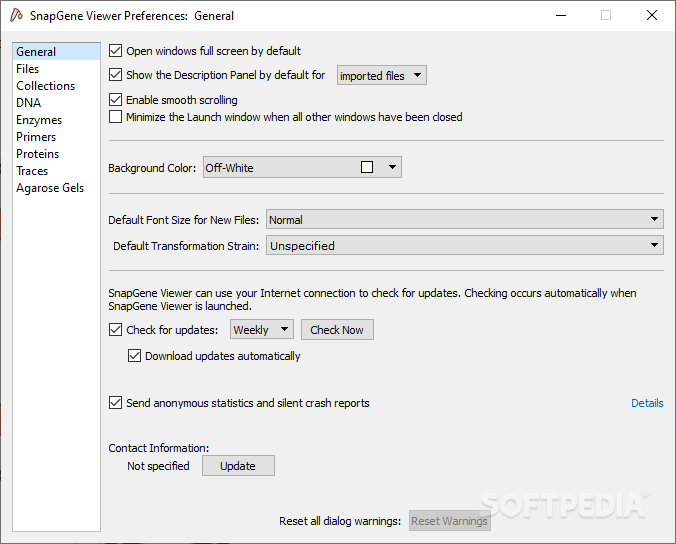The image size is (676, 544).
Task: Open the imported files dropdown
Action: point(382,75)
